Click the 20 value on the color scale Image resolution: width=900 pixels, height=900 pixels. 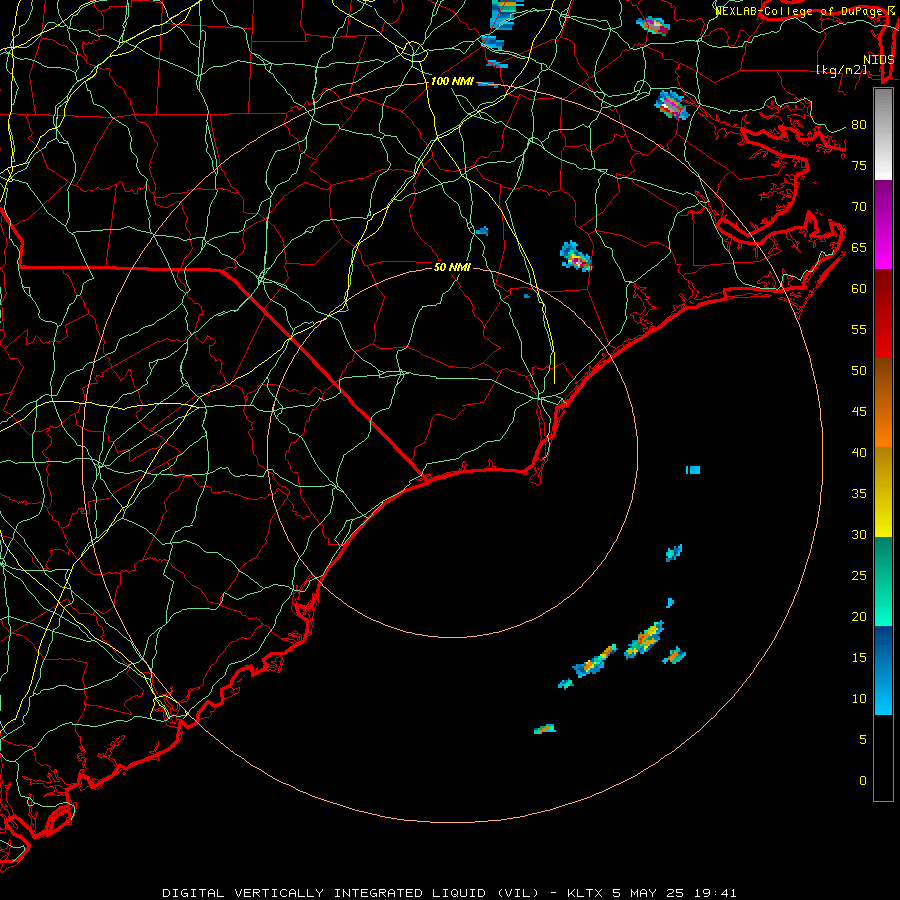point(859,616)
